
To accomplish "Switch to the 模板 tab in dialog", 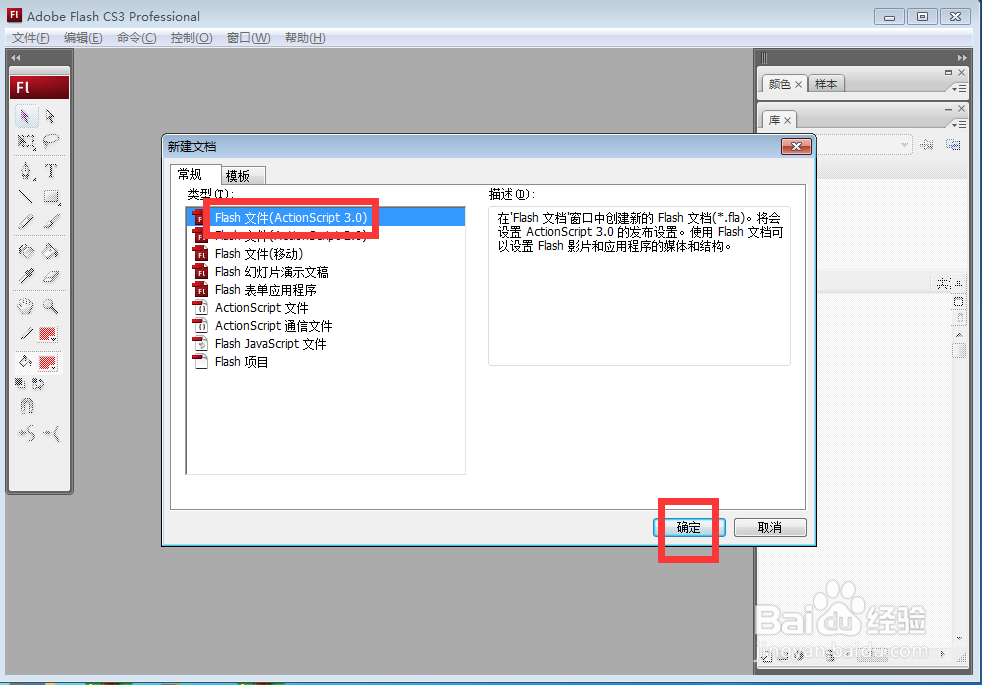I will click(238, 176).
